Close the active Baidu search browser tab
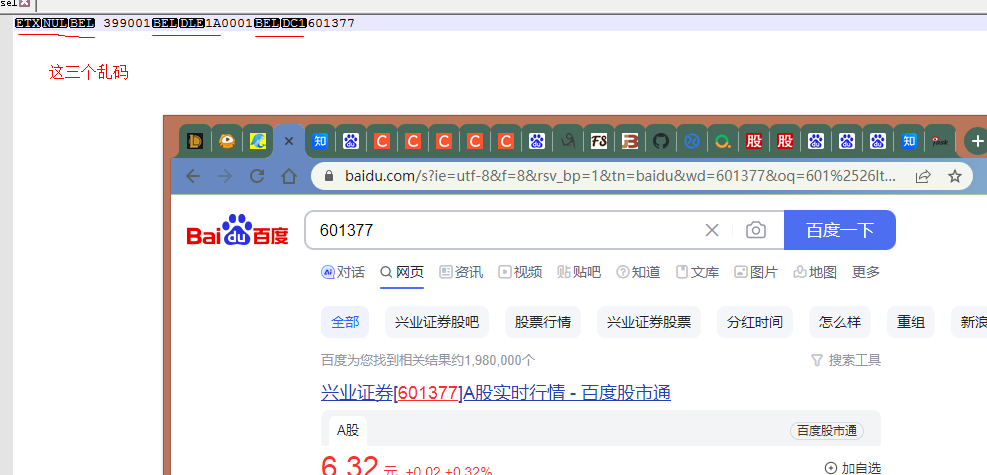 [x=289, y=142]
